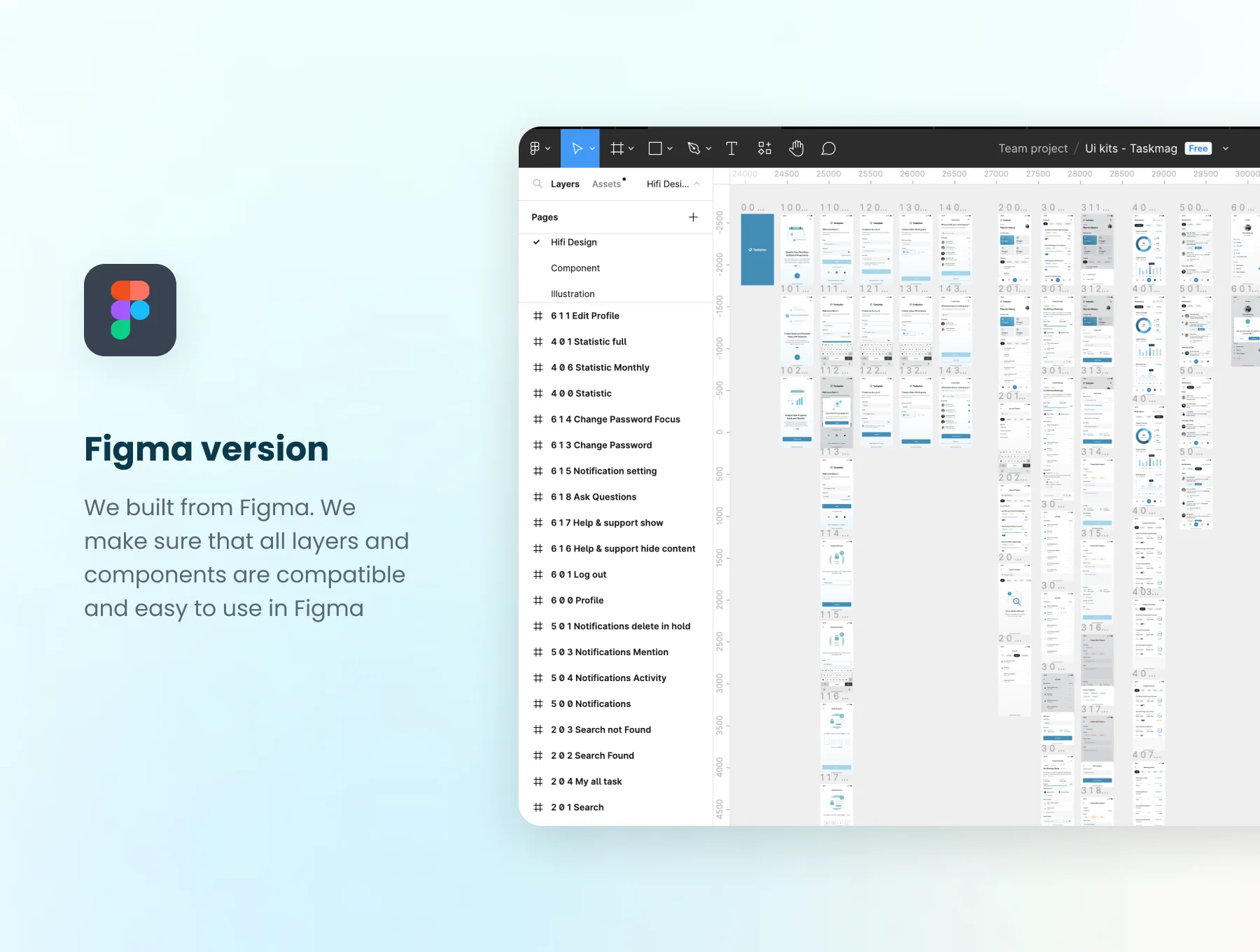Open Frame tool options chevron
This screenshot has width=1260, height=952.
[x=631, y=149]
